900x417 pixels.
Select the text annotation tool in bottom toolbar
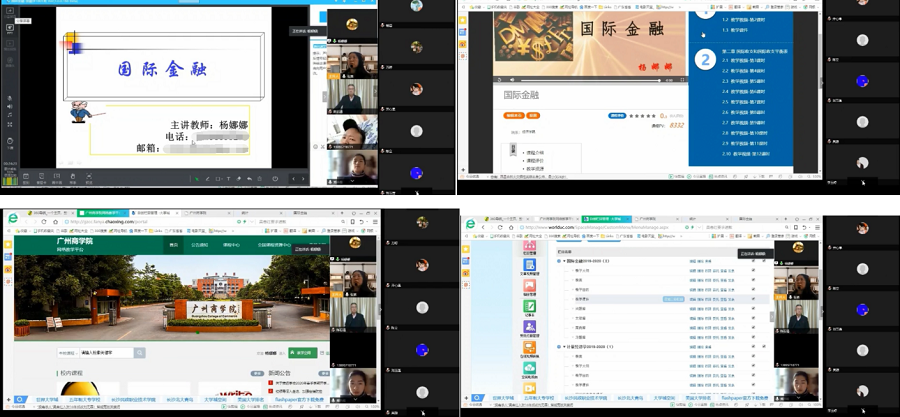(227, 179)
